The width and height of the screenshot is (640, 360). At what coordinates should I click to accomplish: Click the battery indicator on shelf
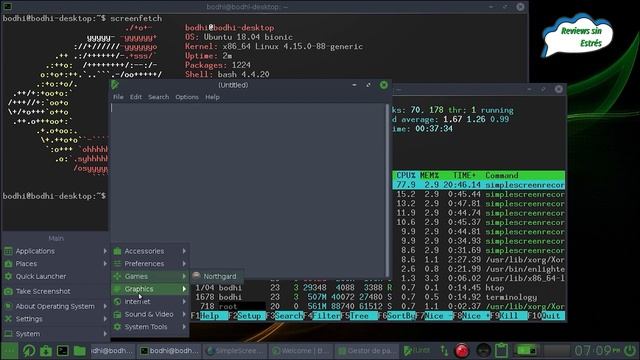point(527,351)
